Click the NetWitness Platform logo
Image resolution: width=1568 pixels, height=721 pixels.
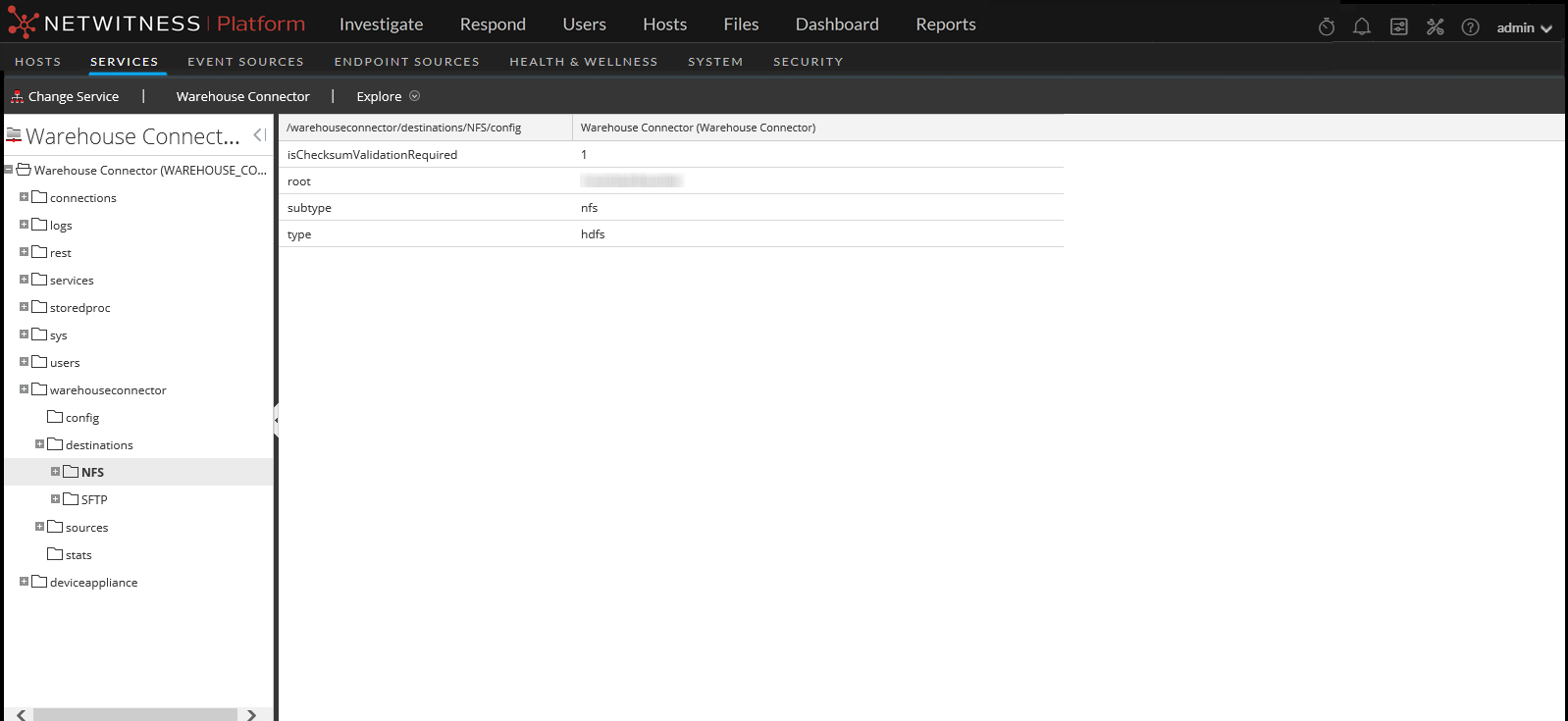[x=157, y=24]
